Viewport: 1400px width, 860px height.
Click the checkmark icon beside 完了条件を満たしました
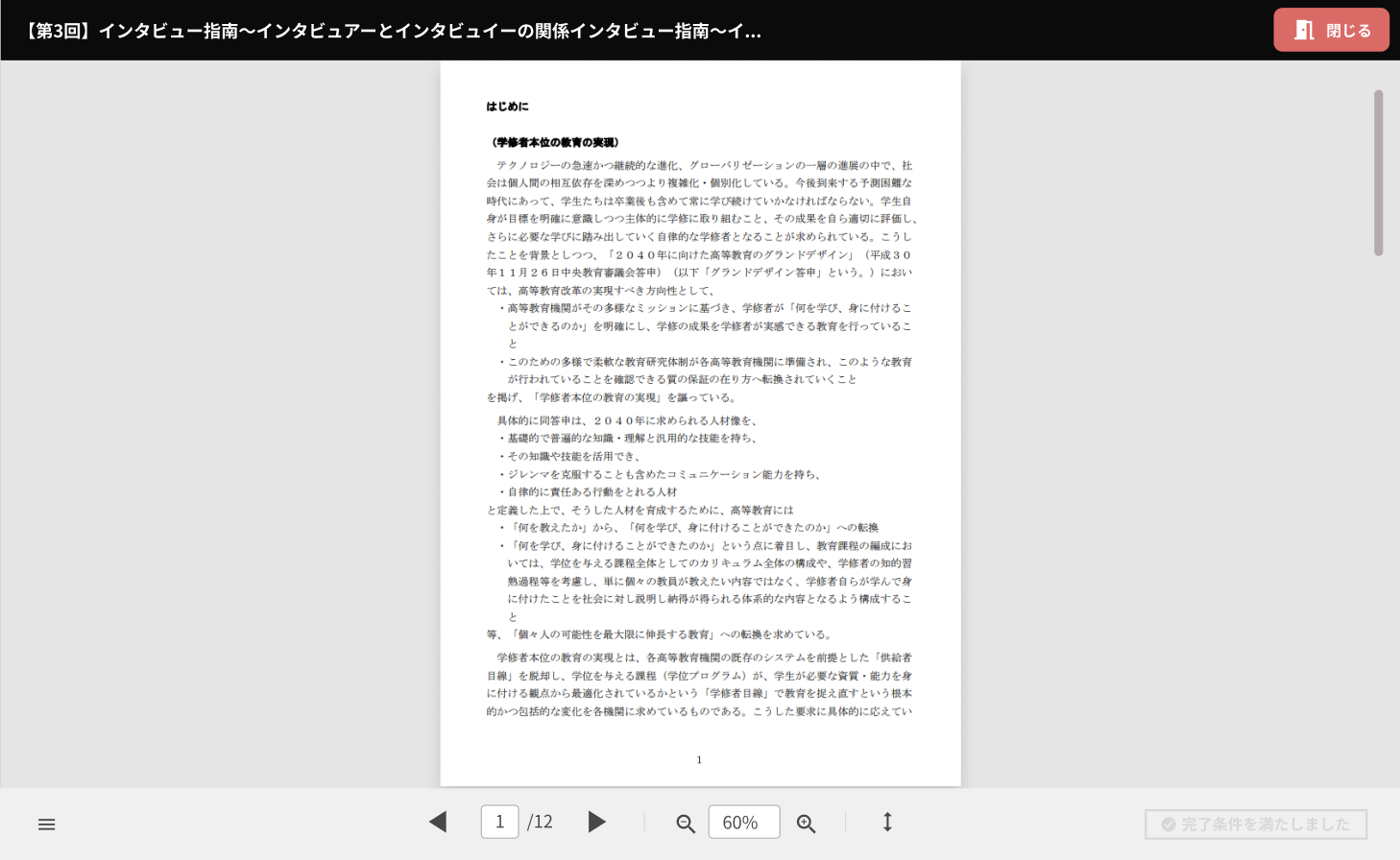(x=1169, y=824)
